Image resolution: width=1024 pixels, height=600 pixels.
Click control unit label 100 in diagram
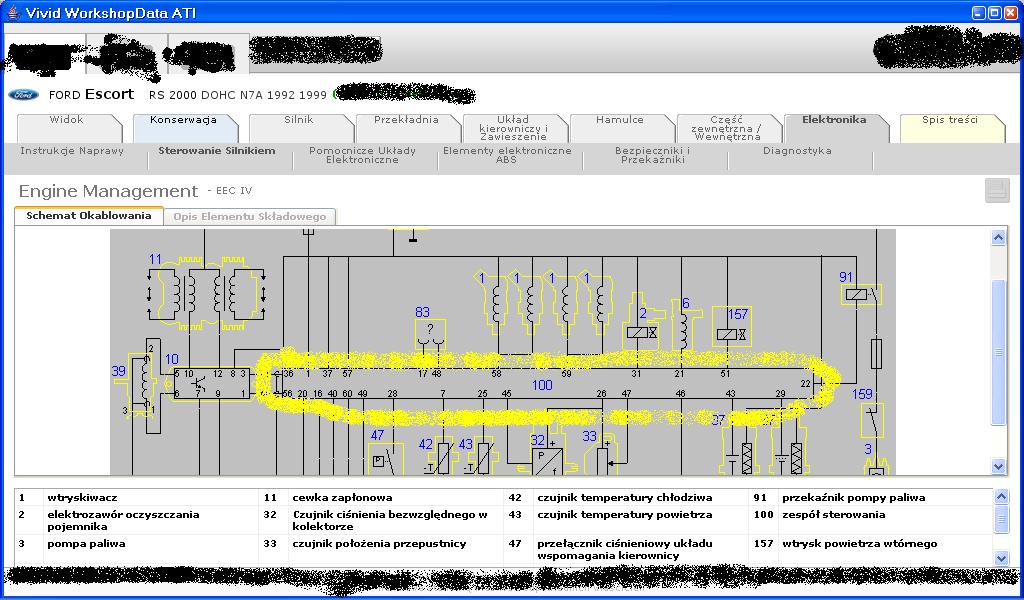point(541,385)
